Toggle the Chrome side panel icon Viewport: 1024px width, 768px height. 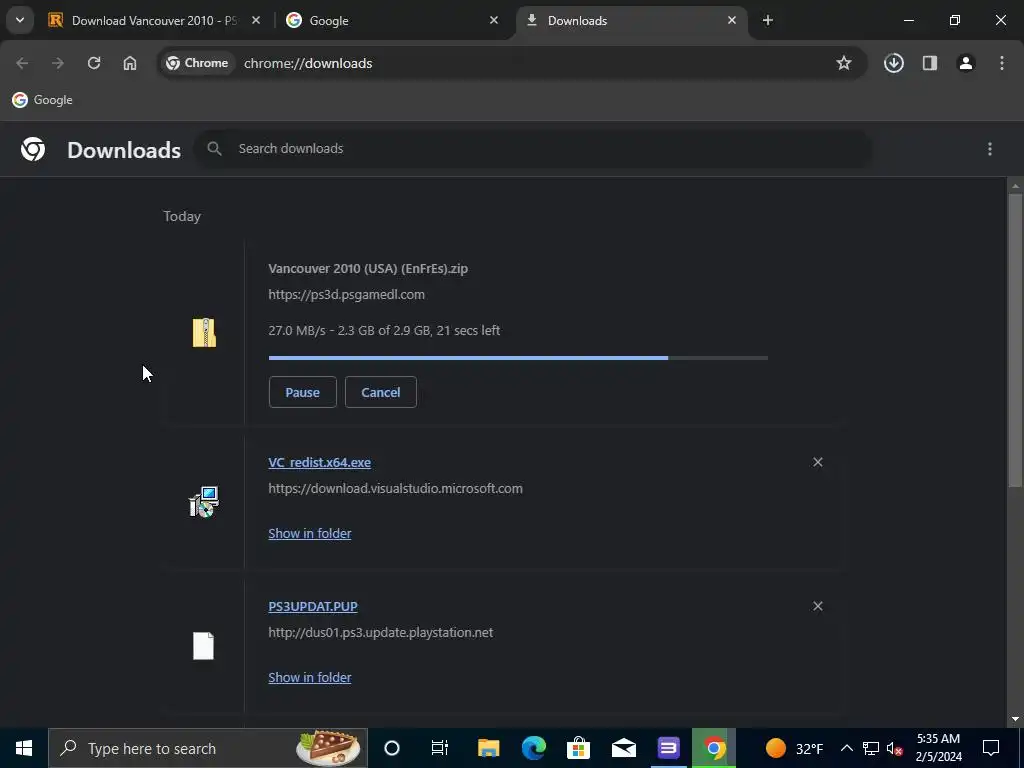pyautogui.click(x=930, y=63)
